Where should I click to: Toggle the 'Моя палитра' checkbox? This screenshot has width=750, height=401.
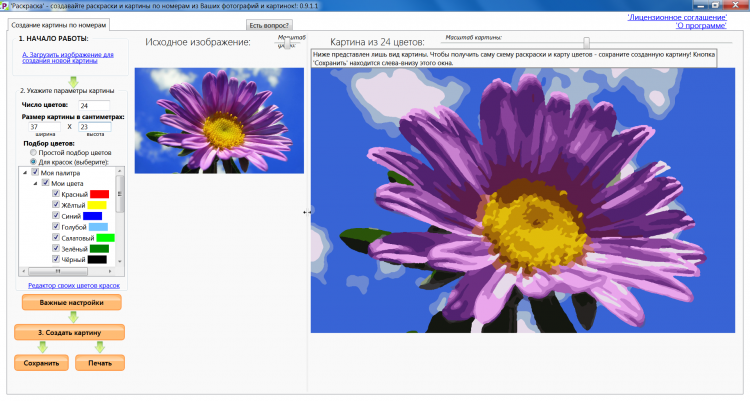[35, 172]
